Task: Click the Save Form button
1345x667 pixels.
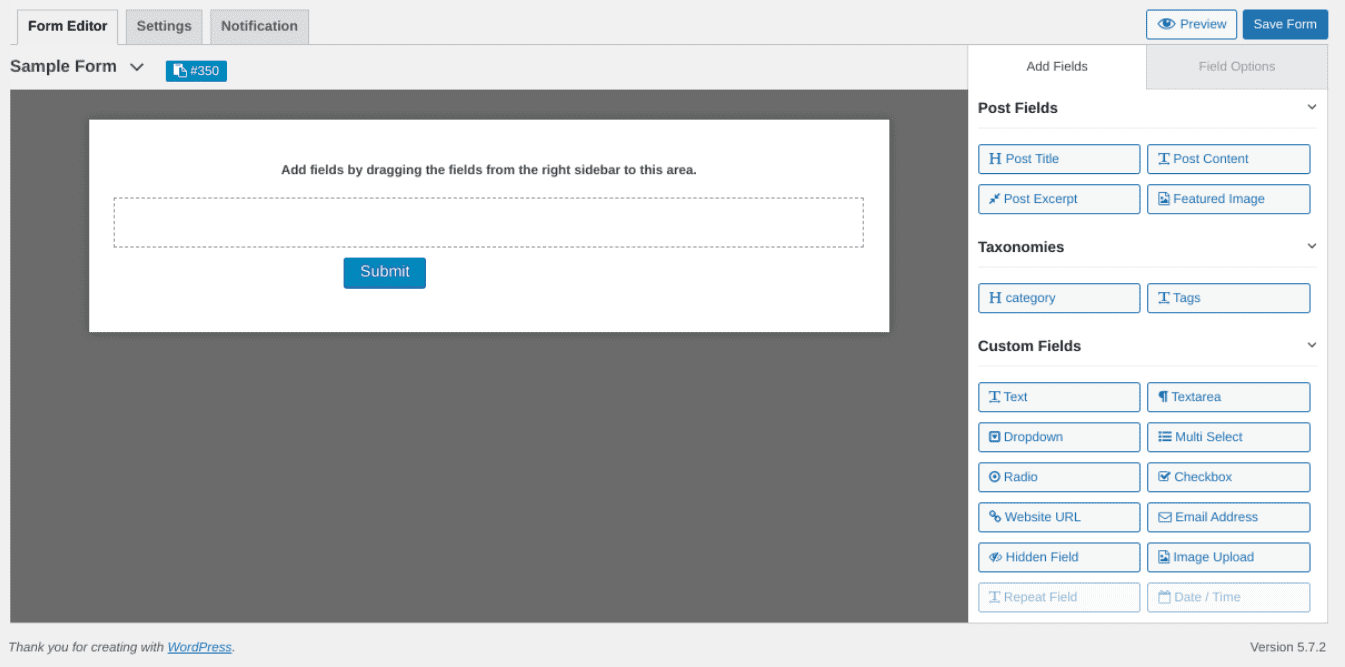Action: coord(1285,23)
